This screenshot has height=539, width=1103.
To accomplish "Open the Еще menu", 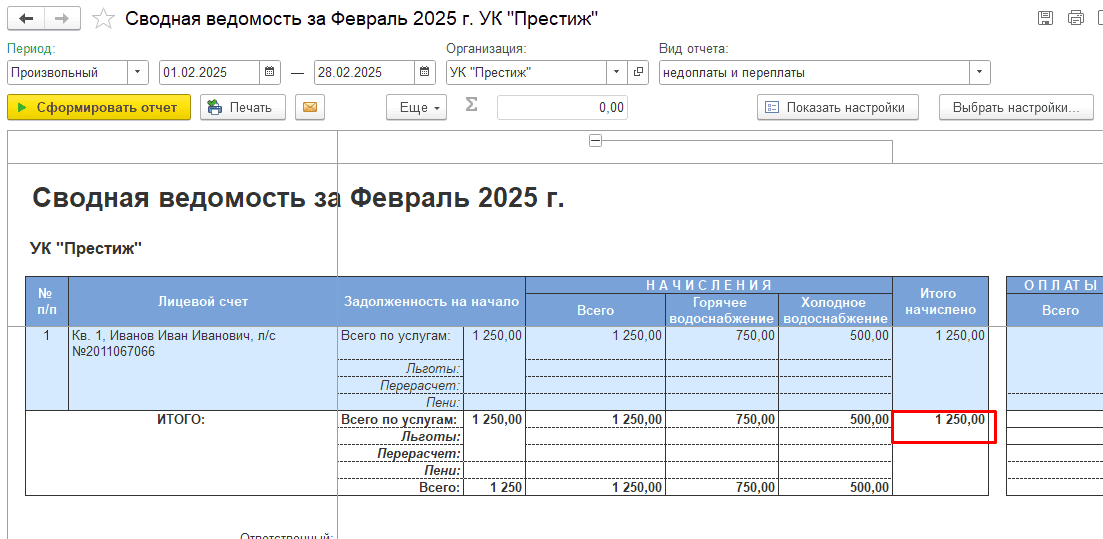I will point(416,107).
